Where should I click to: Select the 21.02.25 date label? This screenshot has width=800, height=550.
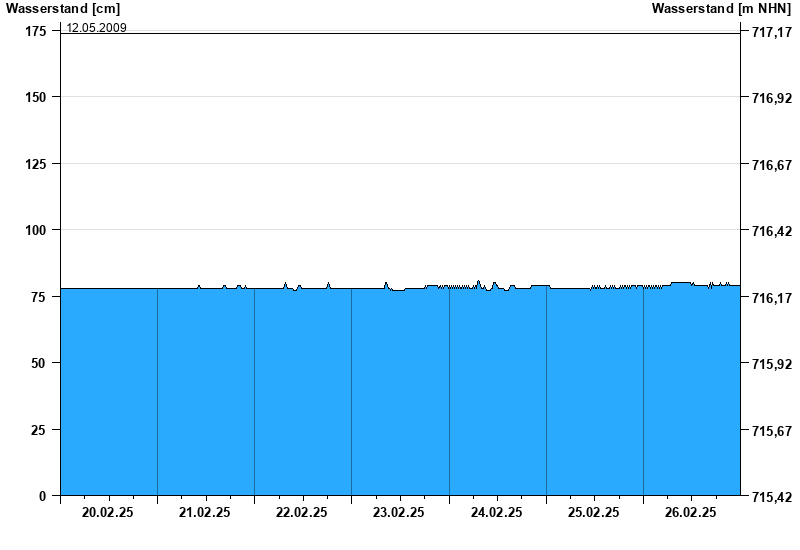(205, 512)
